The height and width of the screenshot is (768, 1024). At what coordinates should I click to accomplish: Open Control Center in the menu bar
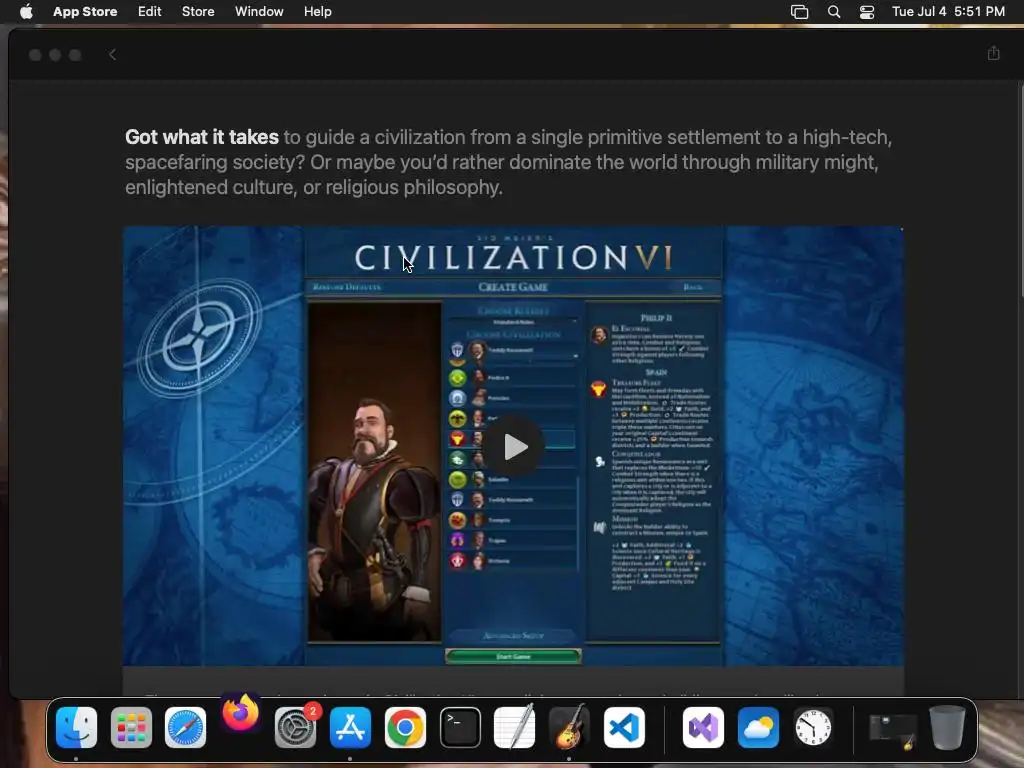tap(867, 12)
